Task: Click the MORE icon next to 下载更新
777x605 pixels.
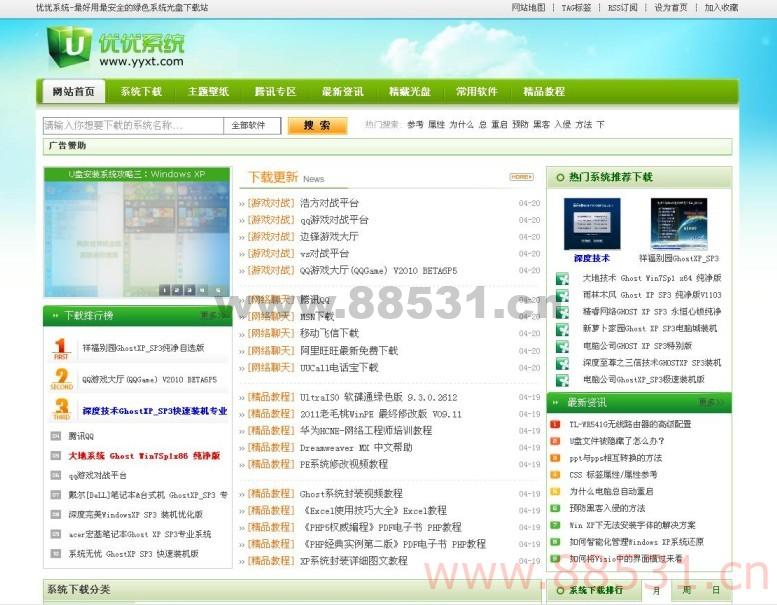Action: [521, 177]
